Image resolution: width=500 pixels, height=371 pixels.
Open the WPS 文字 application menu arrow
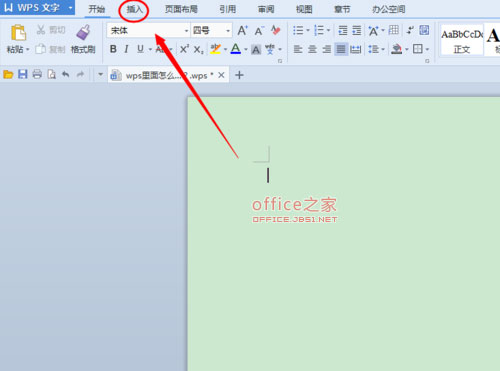point(70,7)
